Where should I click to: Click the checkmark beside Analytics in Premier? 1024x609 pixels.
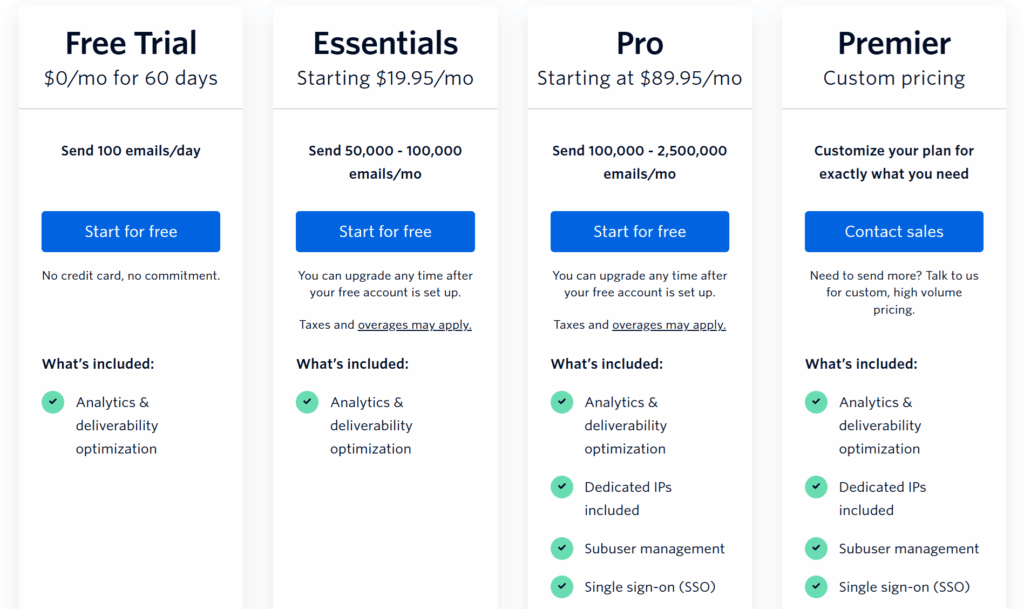pyautogui.click(x=816, y=402)
